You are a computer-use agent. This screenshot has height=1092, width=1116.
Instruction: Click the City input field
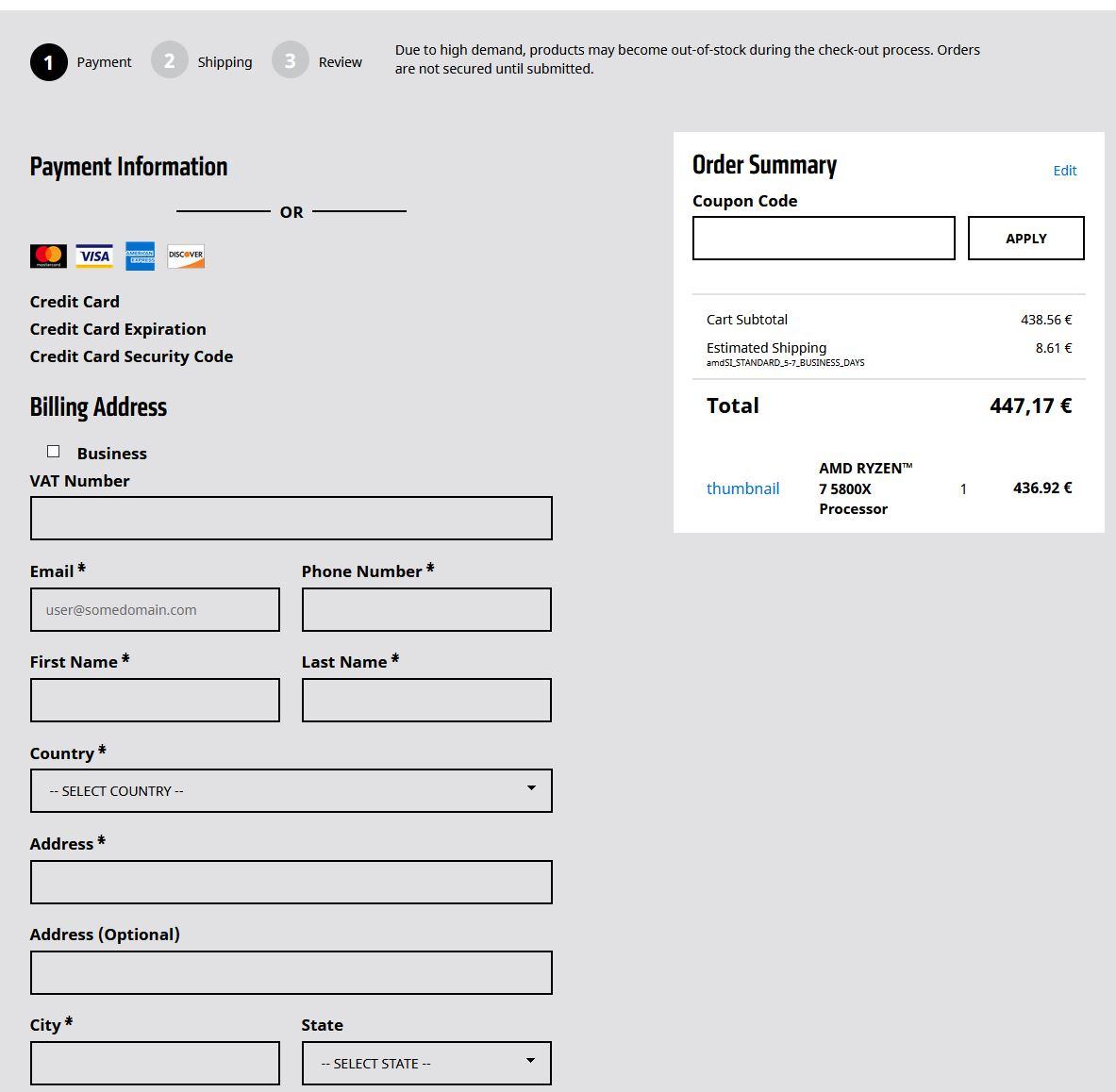155,1063
